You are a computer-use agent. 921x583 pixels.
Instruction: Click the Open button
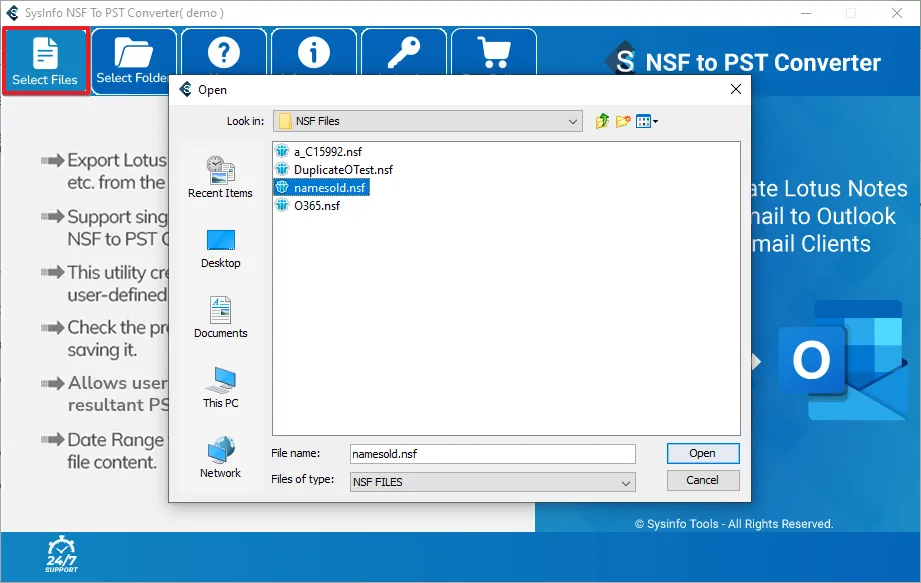pos(702,453)
